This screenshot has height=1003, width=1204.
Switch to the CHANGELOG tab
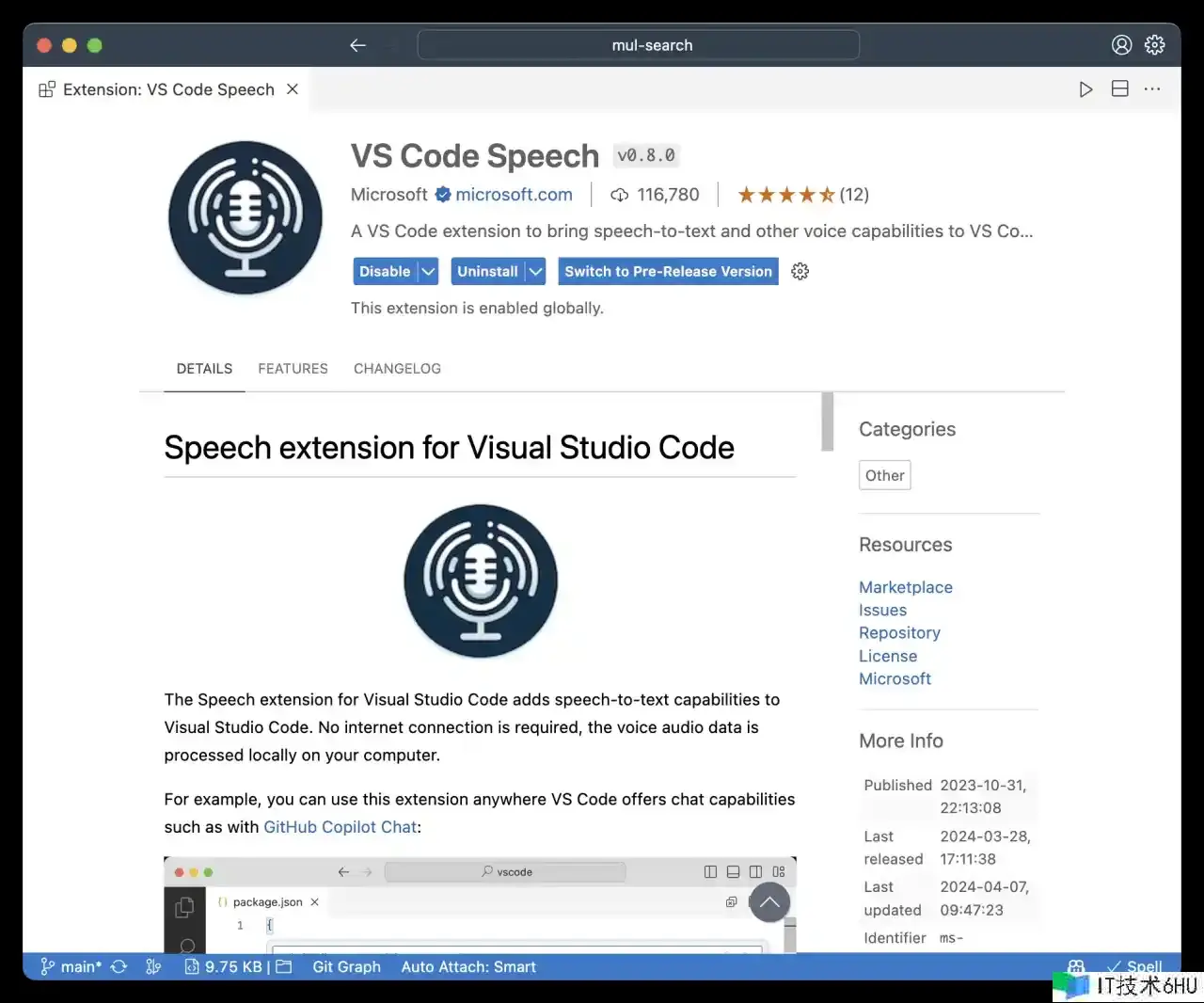pyautogui.click(x=397, y=369)
